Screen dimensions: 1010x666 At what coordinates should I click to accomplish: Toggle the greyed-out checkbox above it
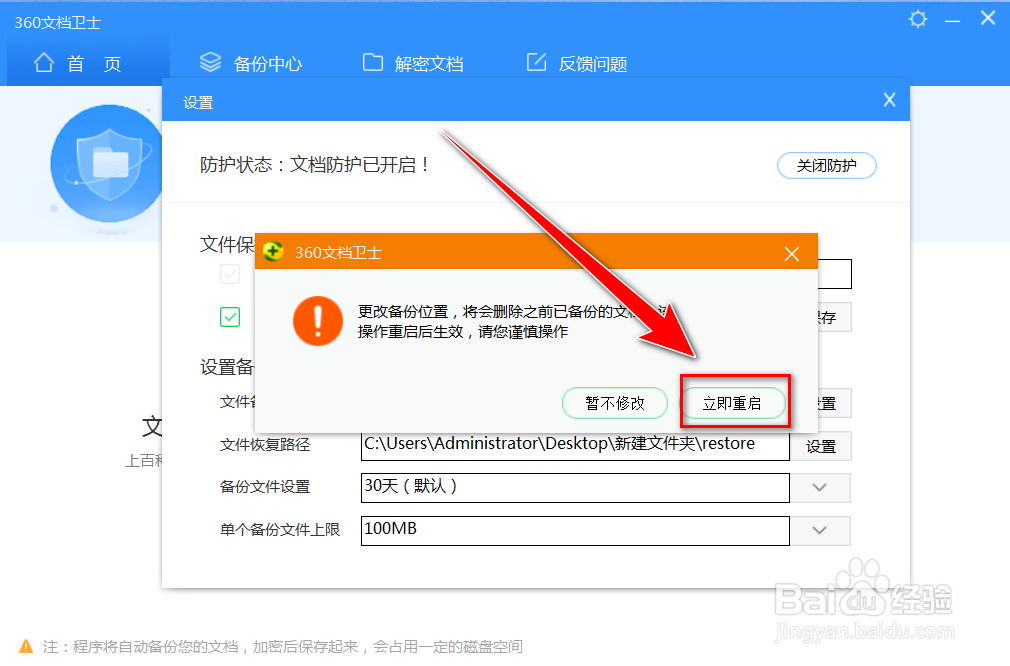pyautogui.click(x=230, y=274)
